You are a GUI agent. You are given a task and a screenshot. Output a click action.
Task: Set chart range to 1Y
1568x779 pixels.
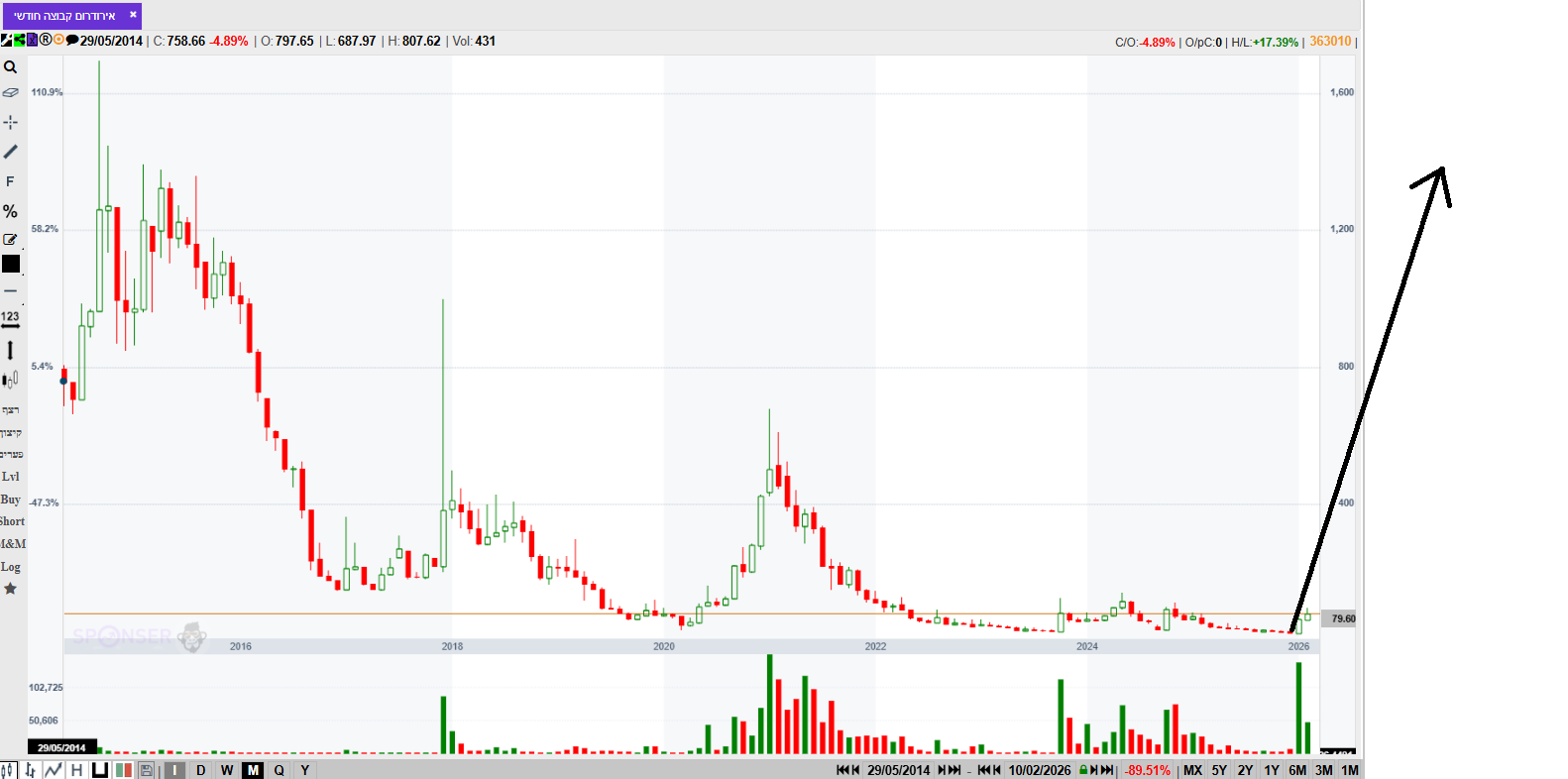click(1272, 770)
